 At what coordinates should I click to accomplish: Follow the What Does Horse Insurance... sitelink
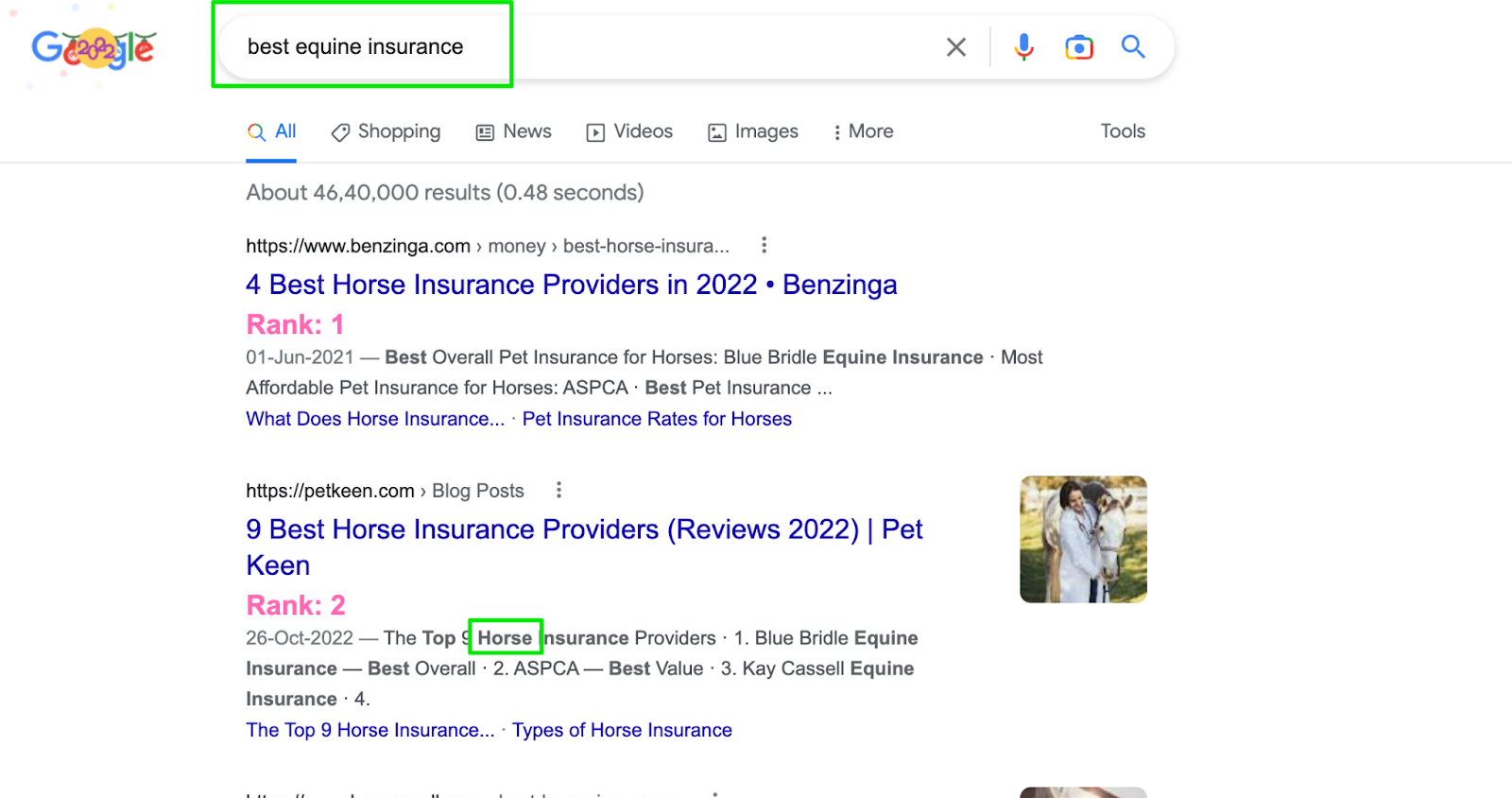point(375,419)
